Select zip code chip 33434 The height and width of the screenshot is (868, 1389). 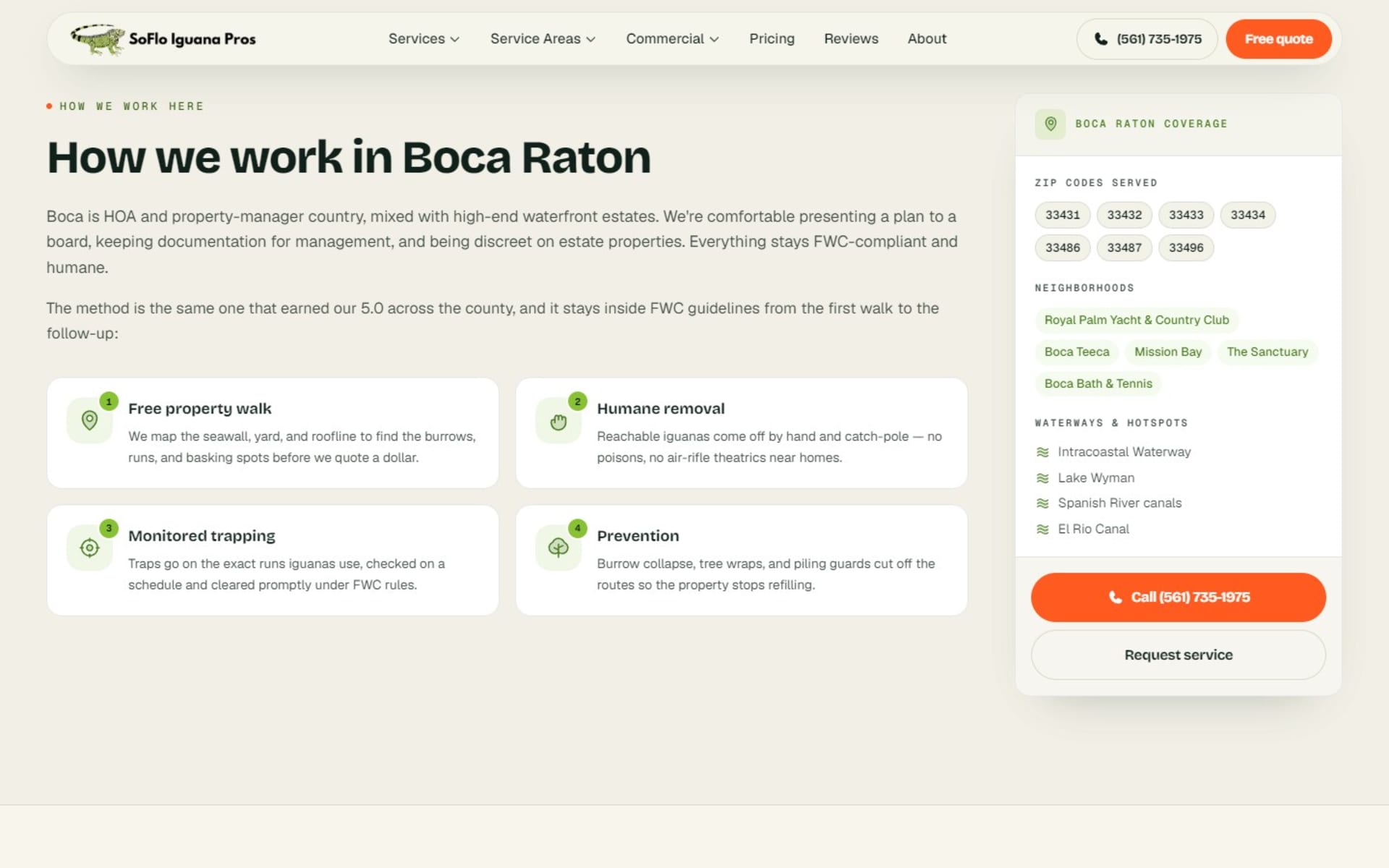1248,215
